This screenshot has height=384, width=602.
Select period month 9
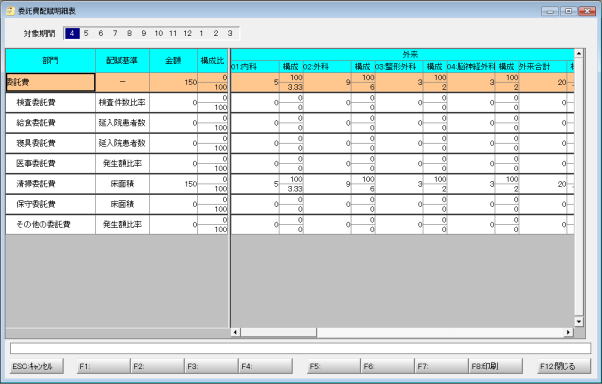click(144, 33)
